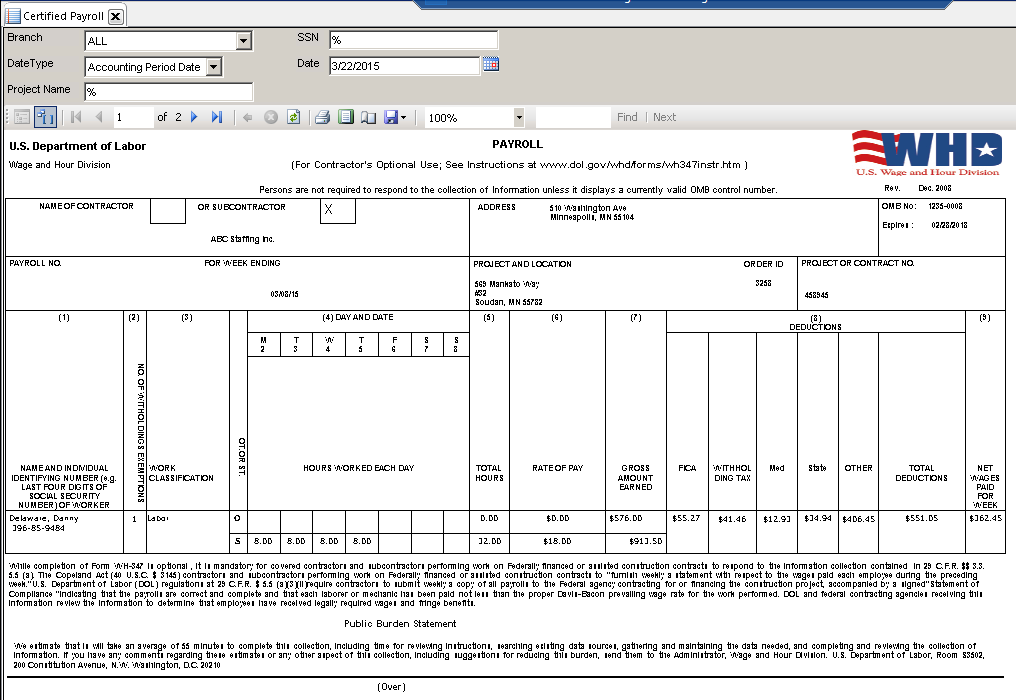This screenshot has width=1016, height=700.
Task: Expand the DateType dropdown
Action: 214,67
